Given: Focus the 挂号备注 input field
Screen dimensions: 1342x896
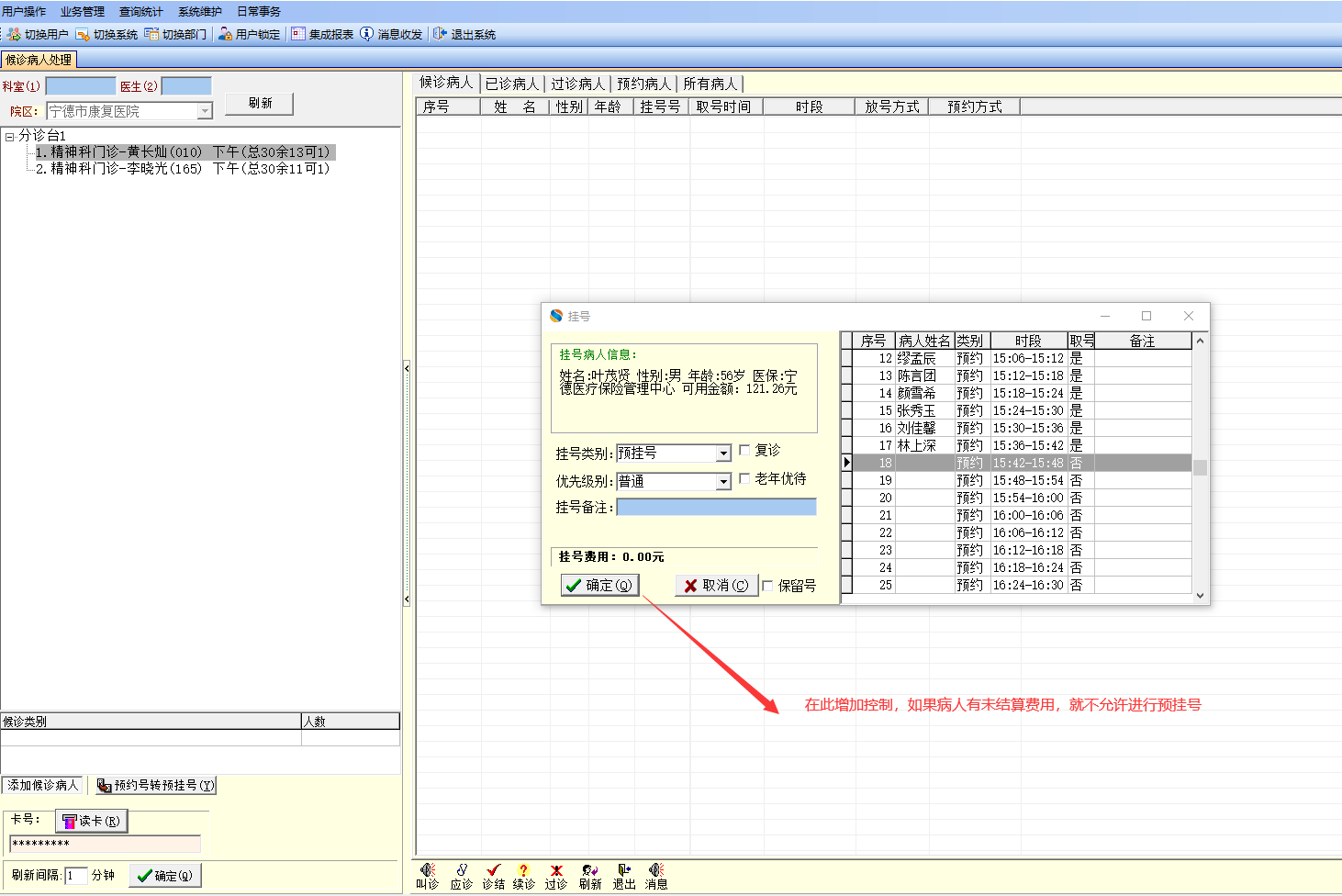Looking at the screenshot, I should [716, 507].
